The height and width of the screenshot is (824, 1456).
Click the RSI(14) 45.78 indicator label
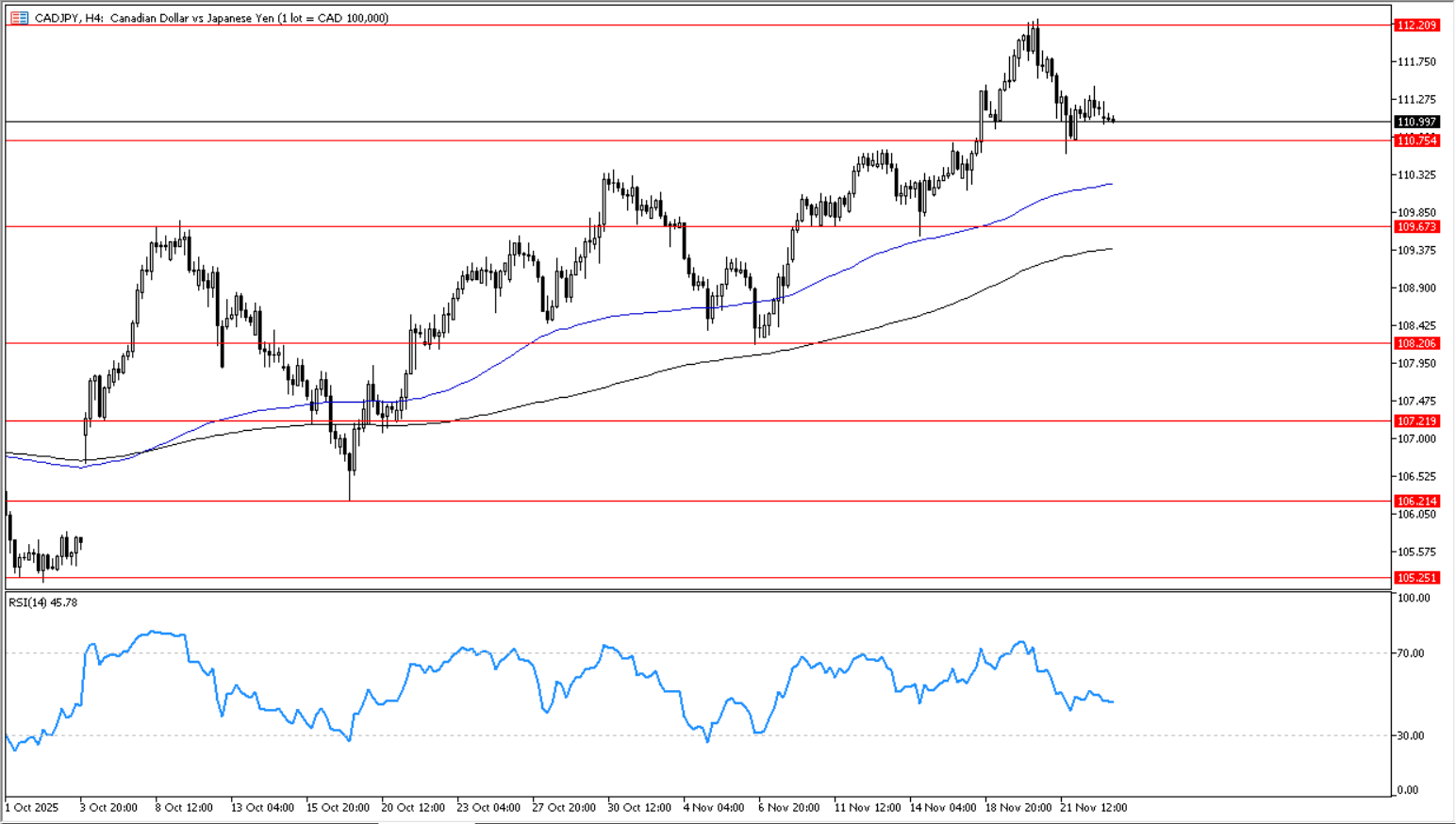click(x=43, y=602)
